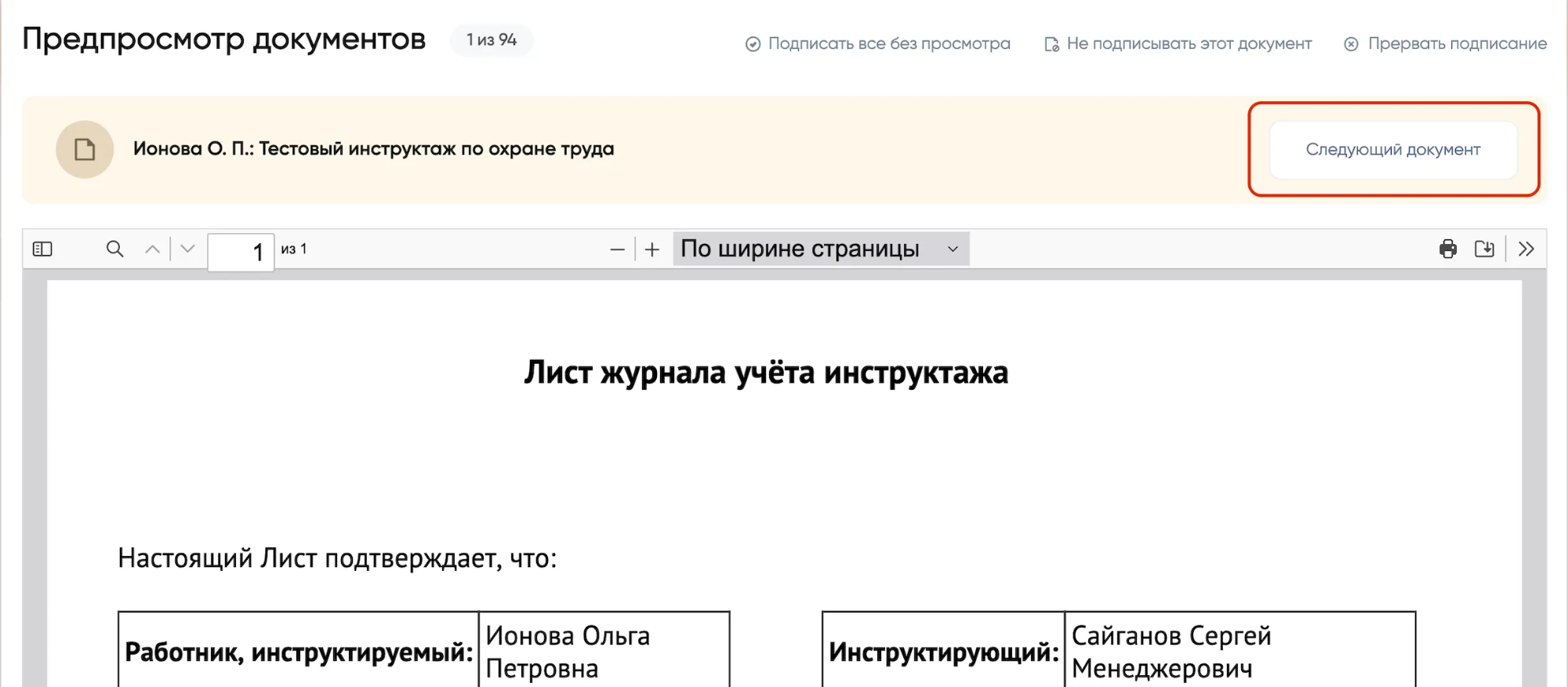Open the find-in-document search tool
The height and width of the screenshot is (687, 1568).
114,249
